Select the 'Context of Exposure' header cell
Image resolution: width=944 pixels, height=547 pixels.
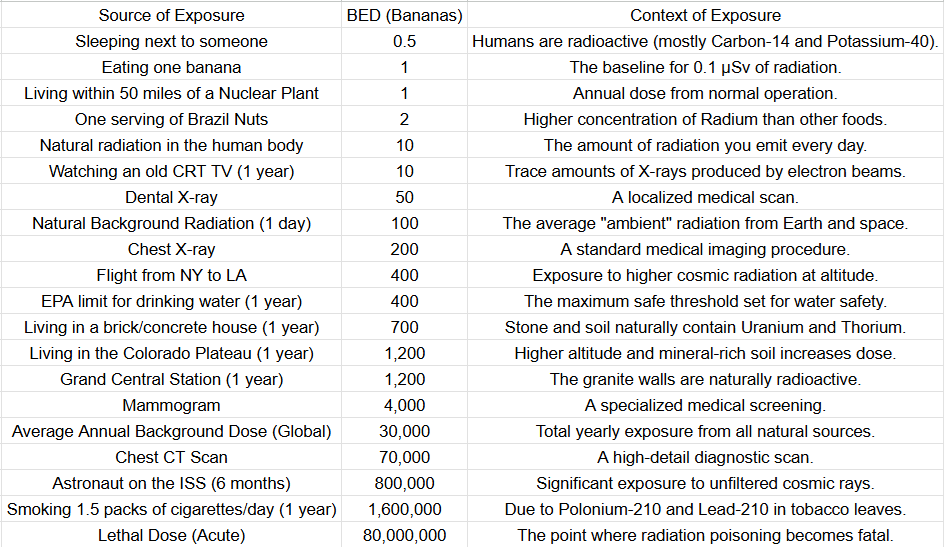[x=705, y=15]
